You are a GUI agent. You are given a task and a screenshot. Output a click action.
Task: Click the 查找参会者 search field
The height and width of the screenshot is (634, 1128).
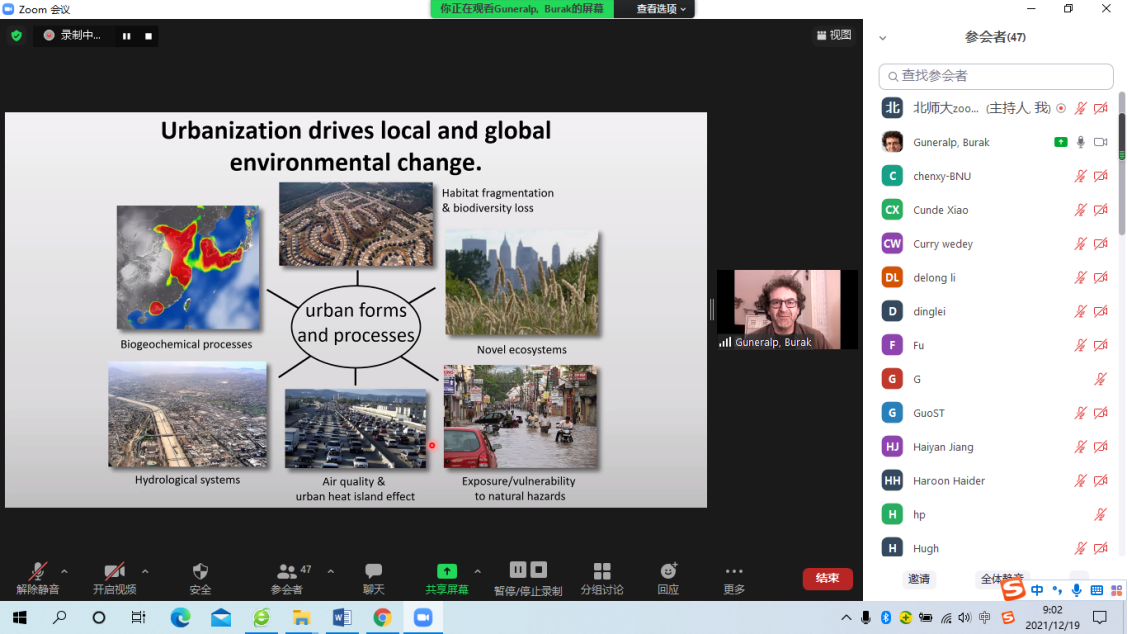pos(996,76)
